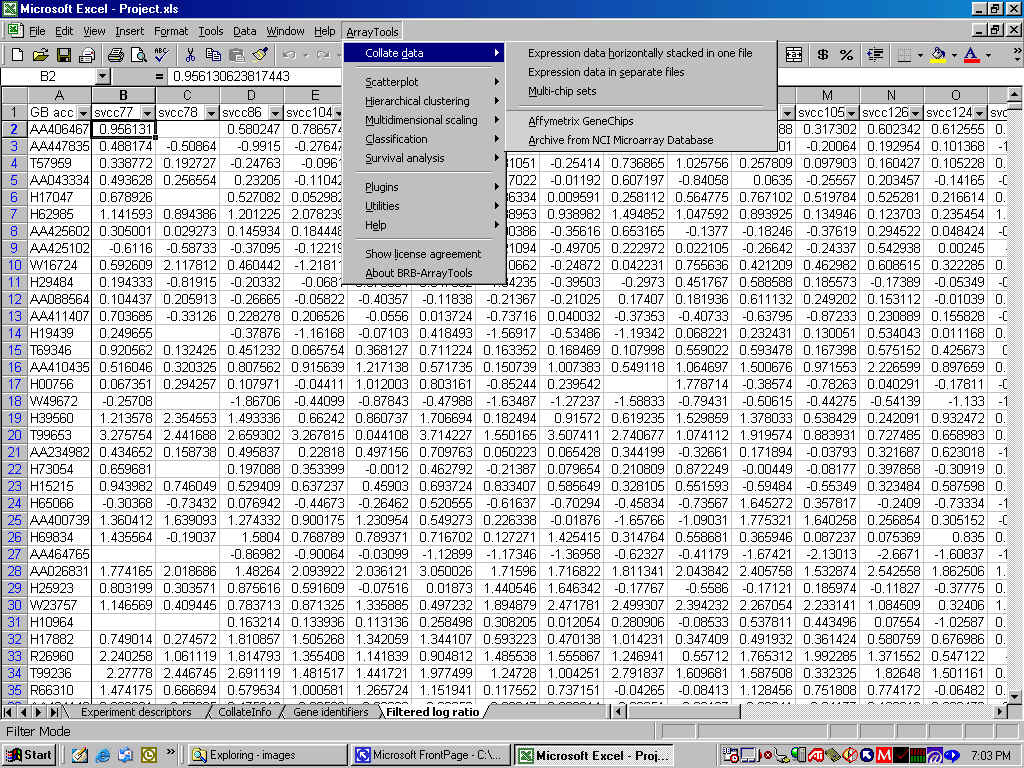Click the Undo arrow icon
The height and width of the screenshot is (768, 1024).
[289, 55]
